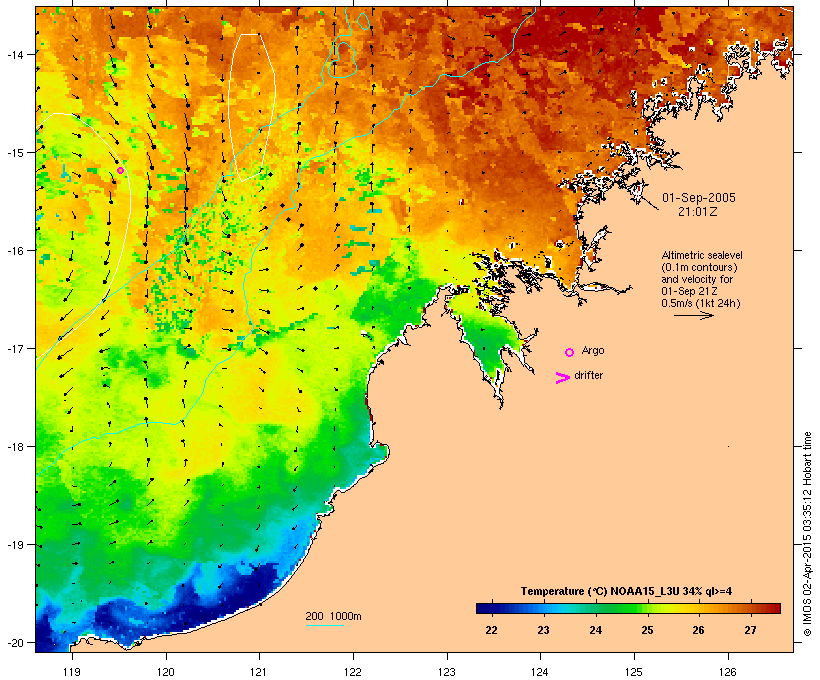Click the '01-Sep-2005' date label
Image resolution: width=820 pixels, height=680 pixels.
point(699,198)
